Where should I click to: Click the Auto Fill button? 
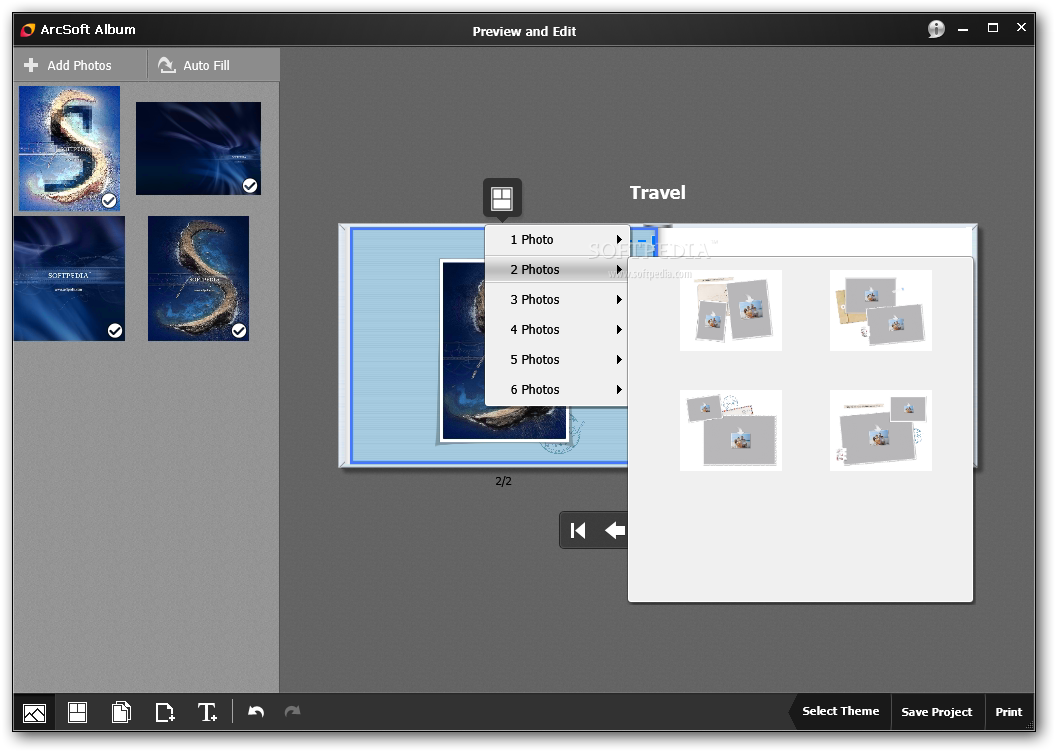click(213, 65)
